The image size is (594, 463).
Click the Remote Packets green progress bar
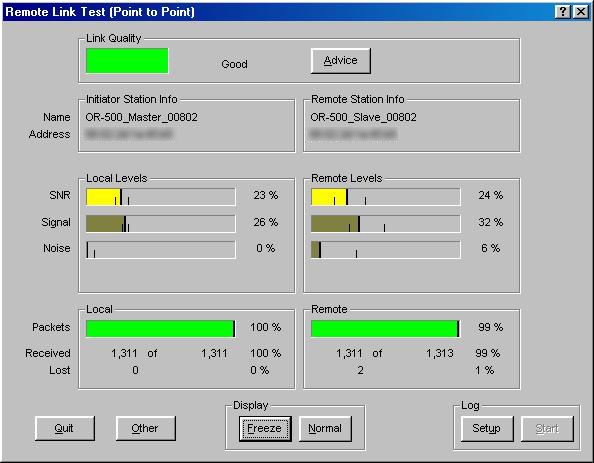coord(386,328)
